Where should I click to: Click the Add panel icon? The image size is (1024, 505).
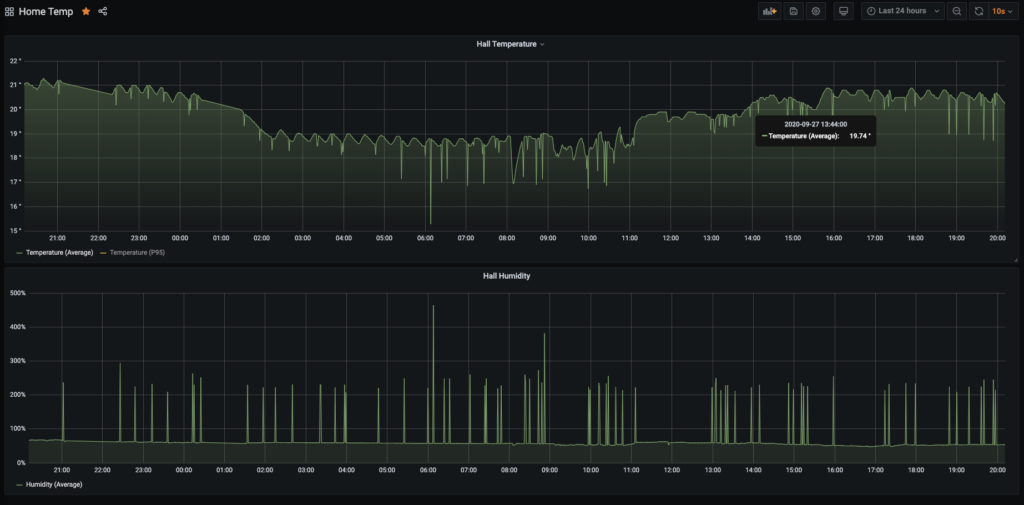pos(769,11)
